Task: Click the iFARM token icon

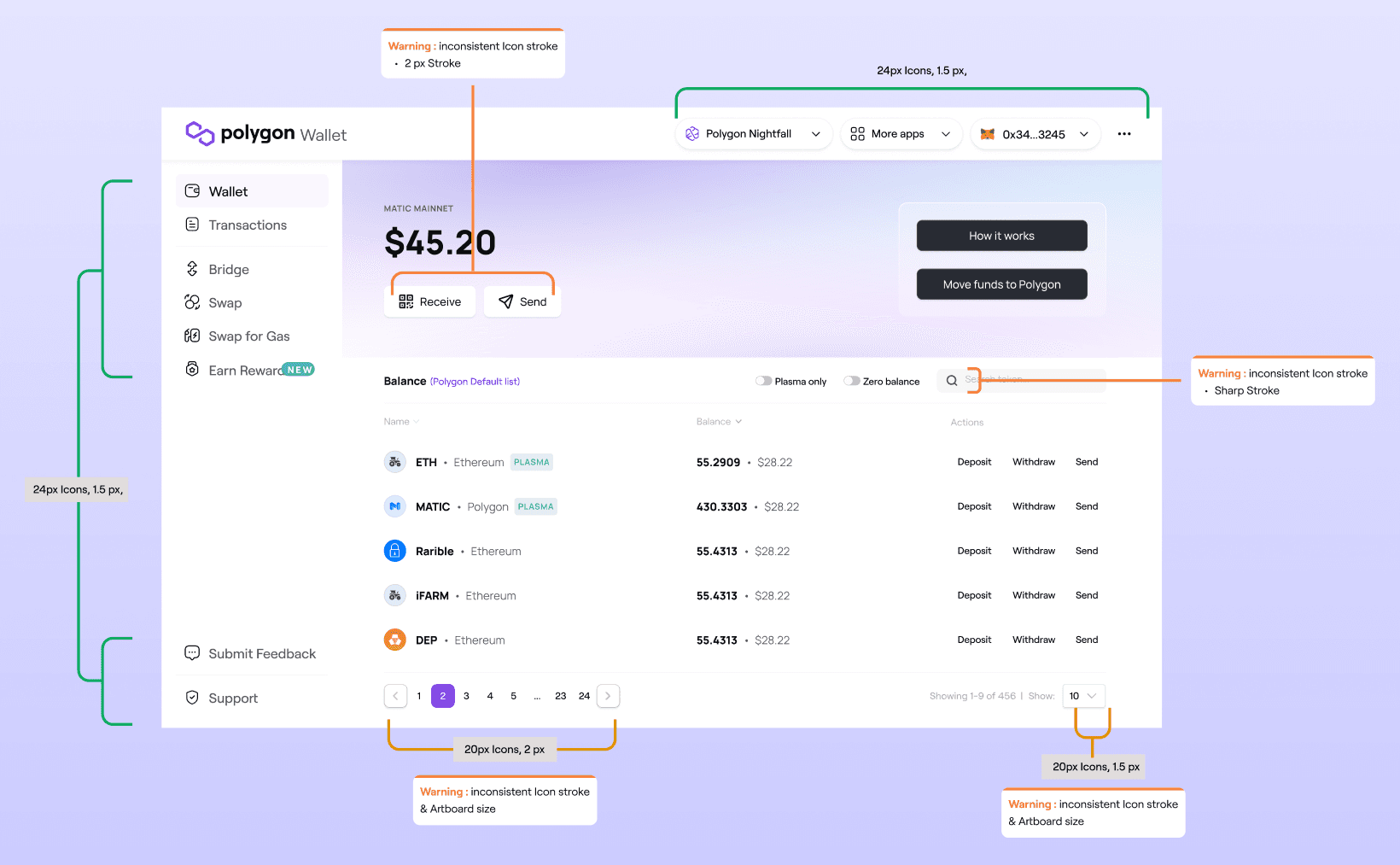Action: [x=394, y=595]
